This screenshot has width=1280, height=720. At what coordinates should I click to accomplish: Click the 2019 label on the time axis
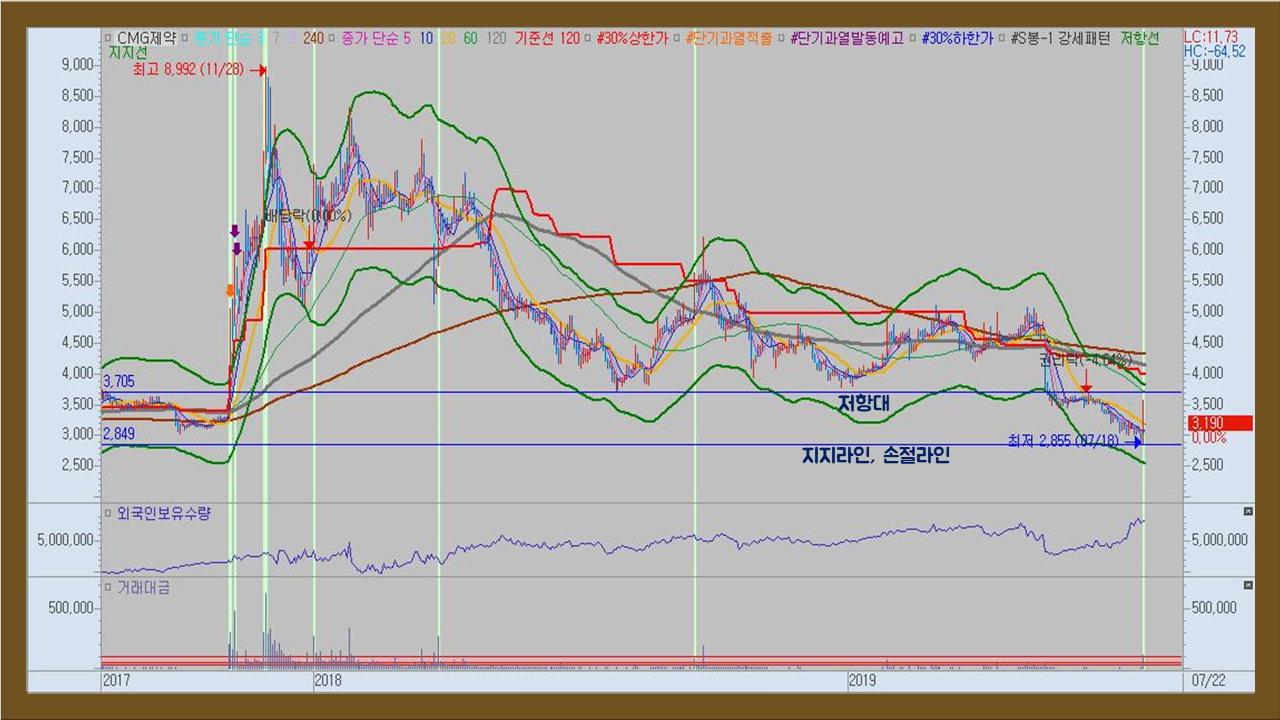tap(863, 680)
